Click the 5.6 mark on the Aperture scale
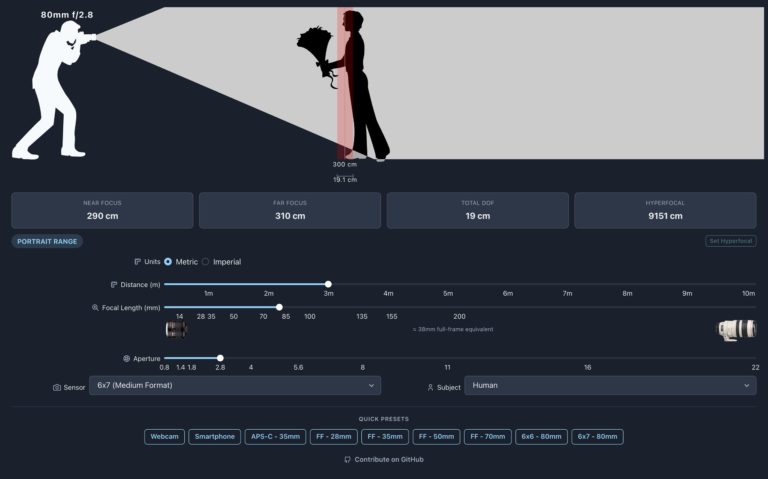The height and width of the screenshot is (479, 768). [x=298, y=367]
